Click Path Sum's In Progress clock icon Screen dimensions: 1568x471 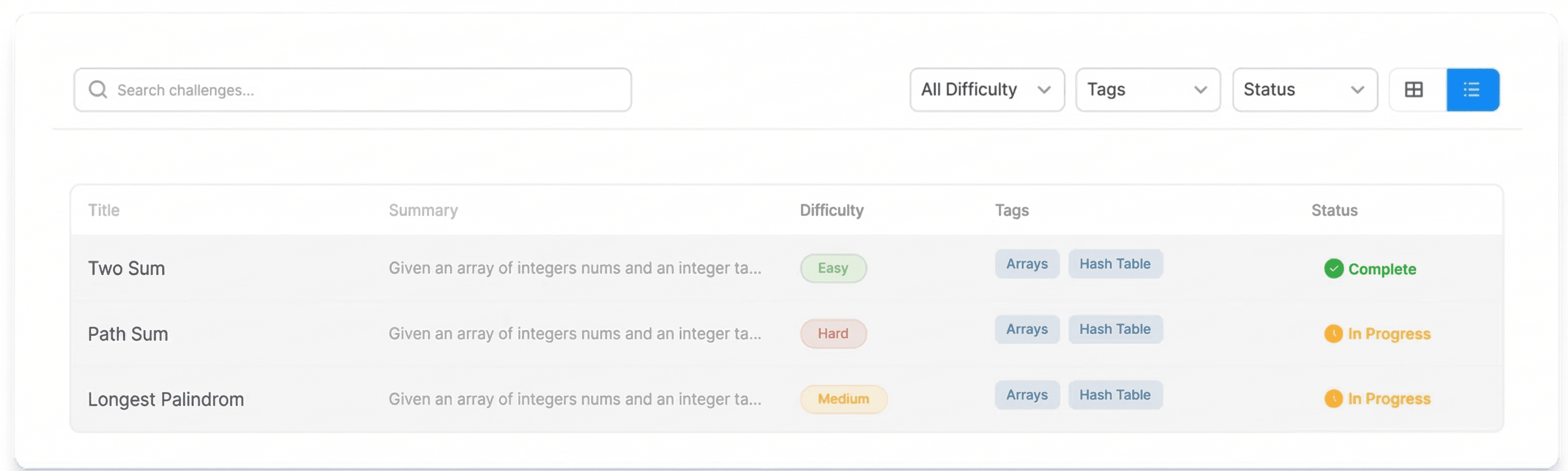[1333, 334]
